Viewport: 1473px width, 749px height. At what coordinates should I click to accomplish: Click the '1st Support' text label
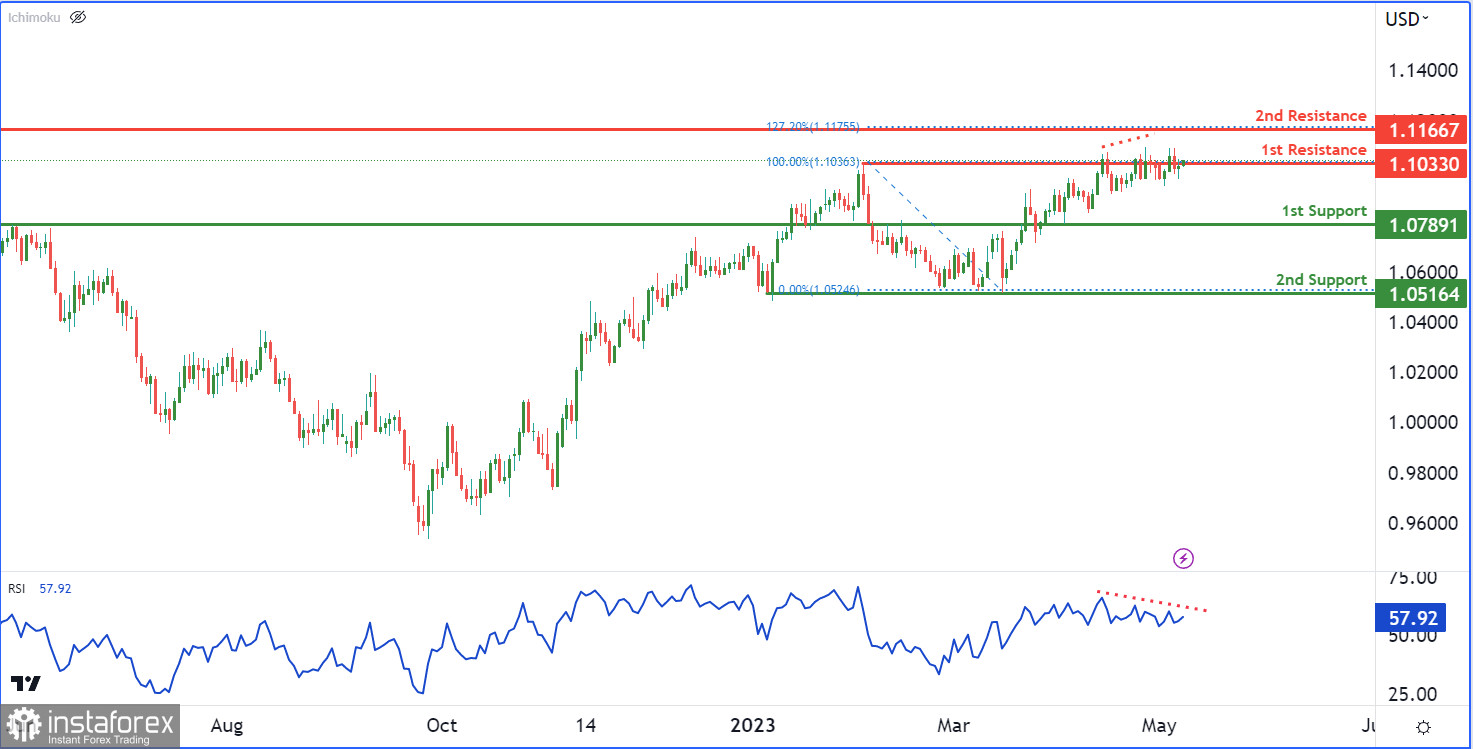pyautogui.click(x=1324, y=211)
